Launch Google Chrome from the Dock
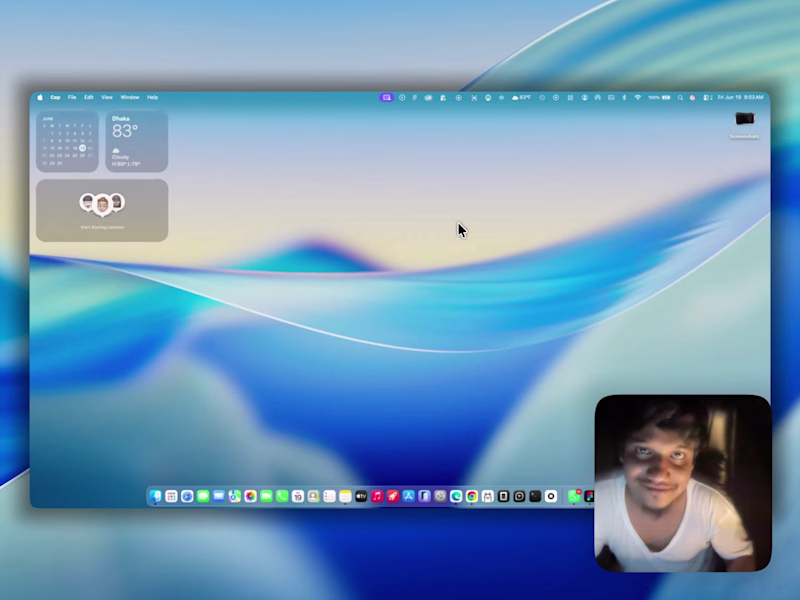 coord(472,496)
